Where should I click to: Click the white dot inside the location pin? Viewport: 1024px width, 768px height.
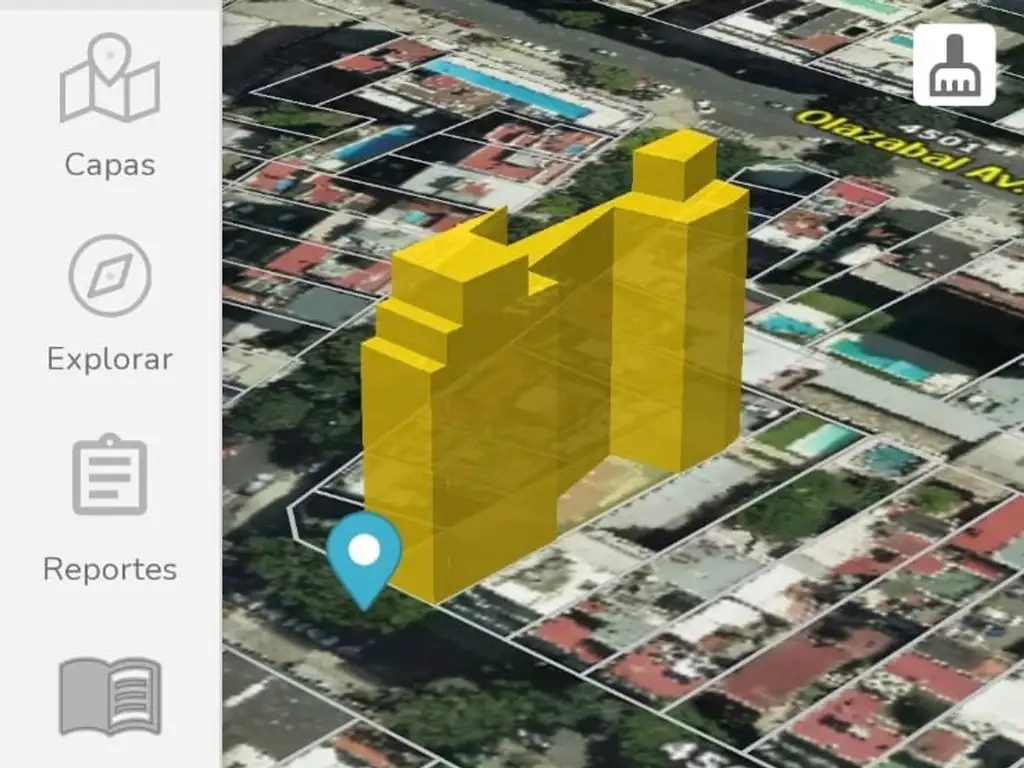[x=364, y=549]
